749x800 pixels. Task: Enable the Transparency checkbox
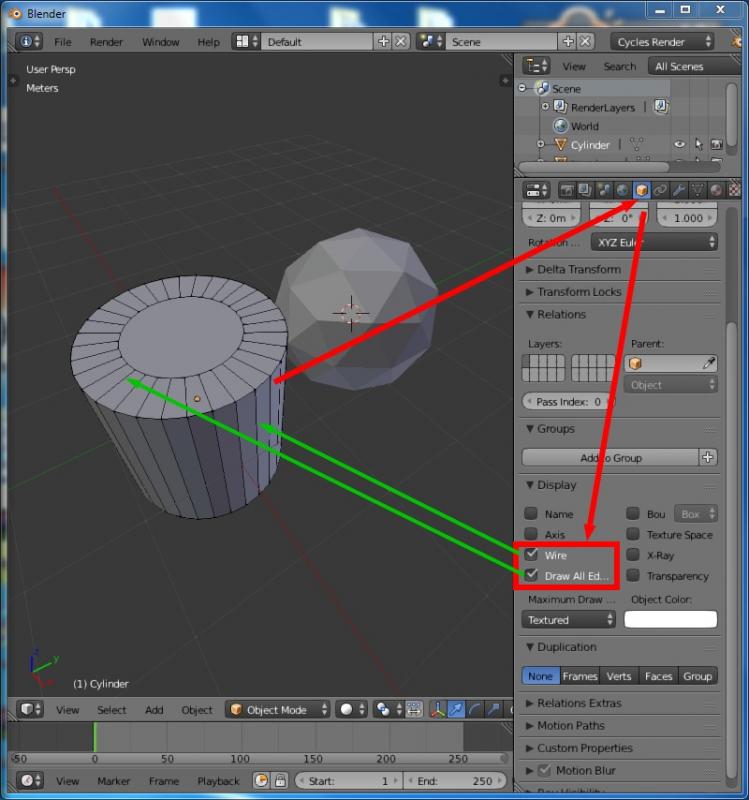point(633,575)
